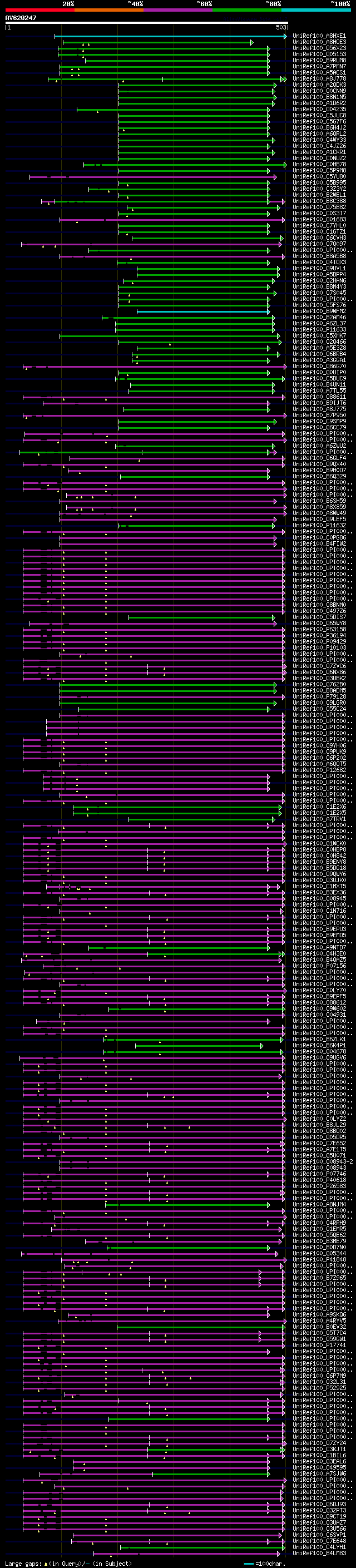Screen dimensions: 356x1568
Task: Click the cyan alignment bar of UniRef100_B9WFM2
Action: pos(203,311)
